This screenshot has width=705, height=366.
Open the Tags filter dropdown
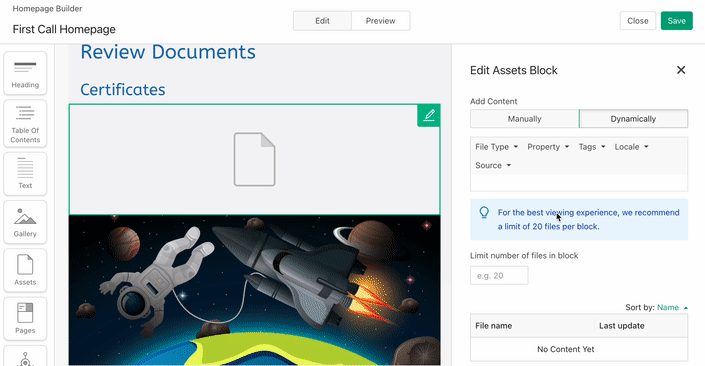[x=592, y=147]
